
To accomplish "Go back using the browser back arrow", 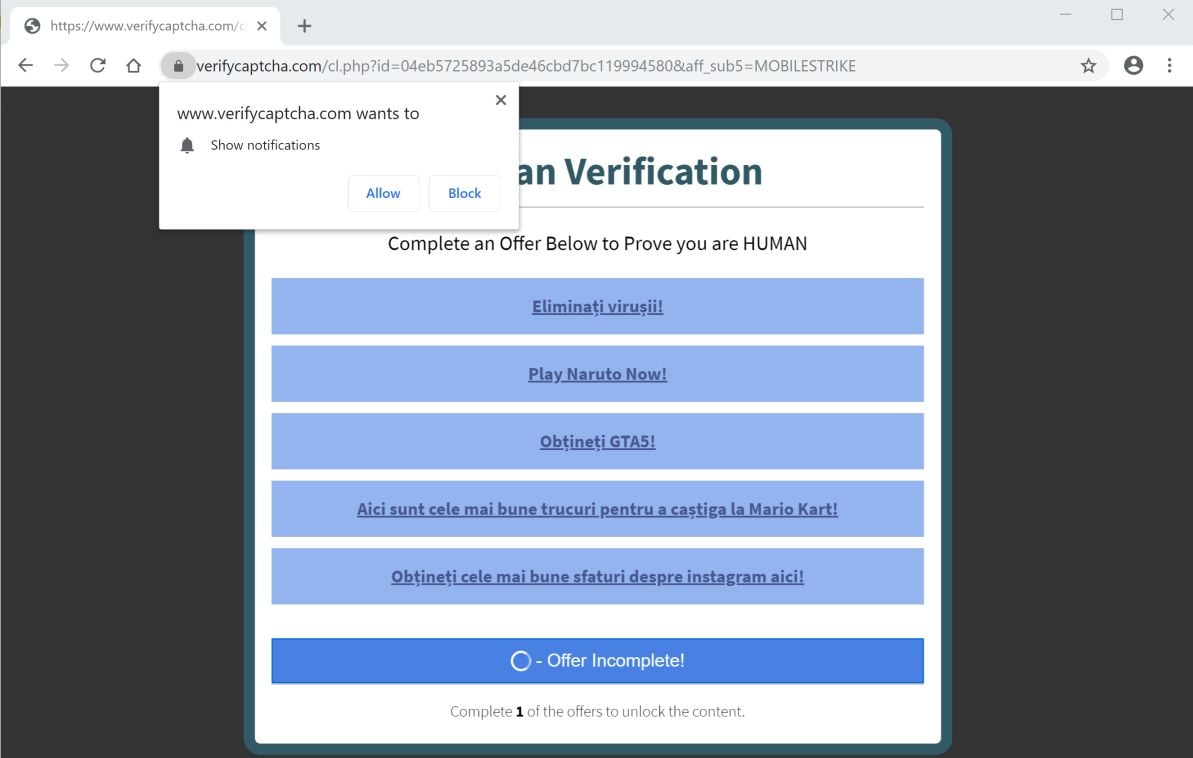I will click(25, 65).
